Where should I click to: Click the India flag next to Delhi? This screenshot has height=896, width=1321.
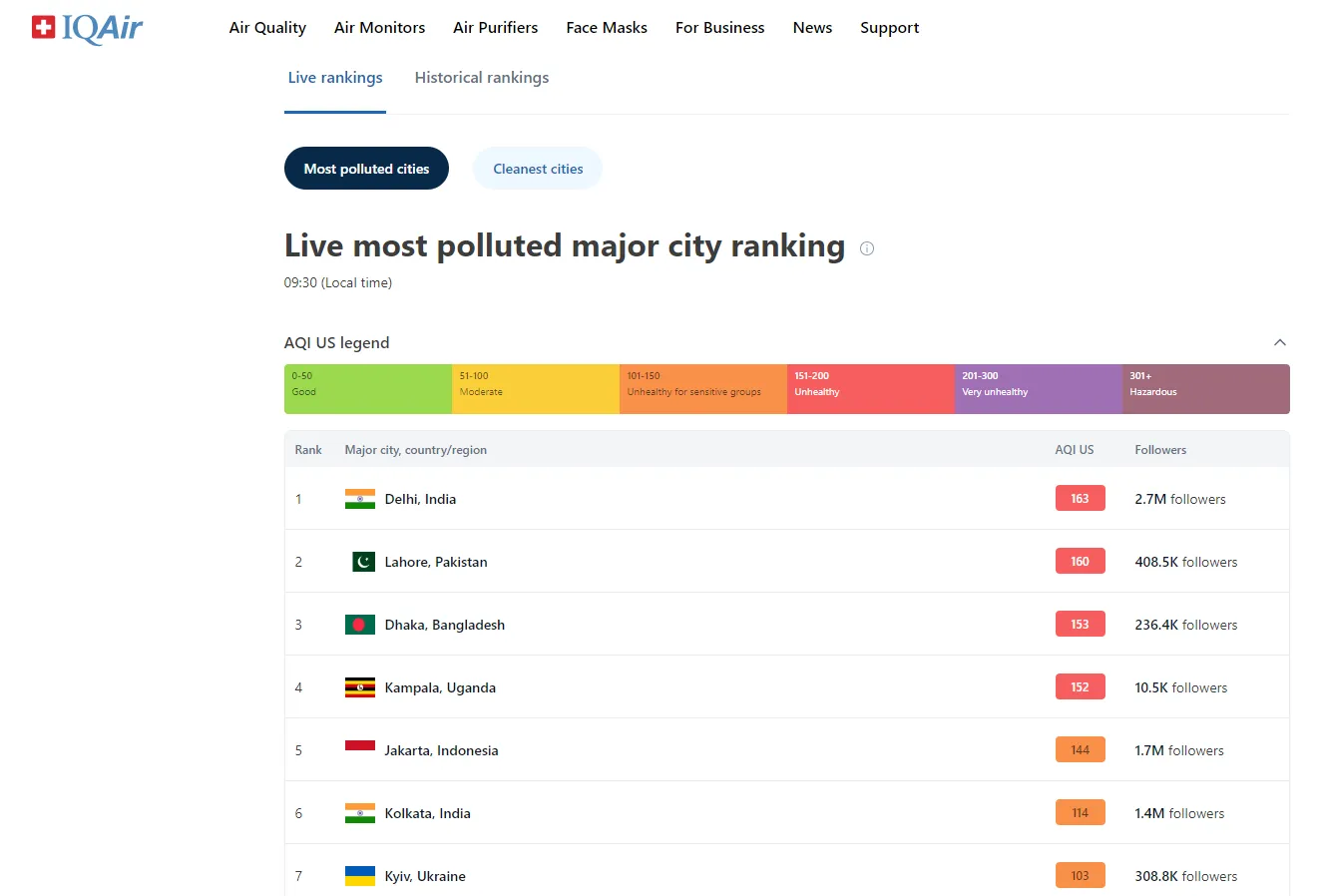pos(359,499)
